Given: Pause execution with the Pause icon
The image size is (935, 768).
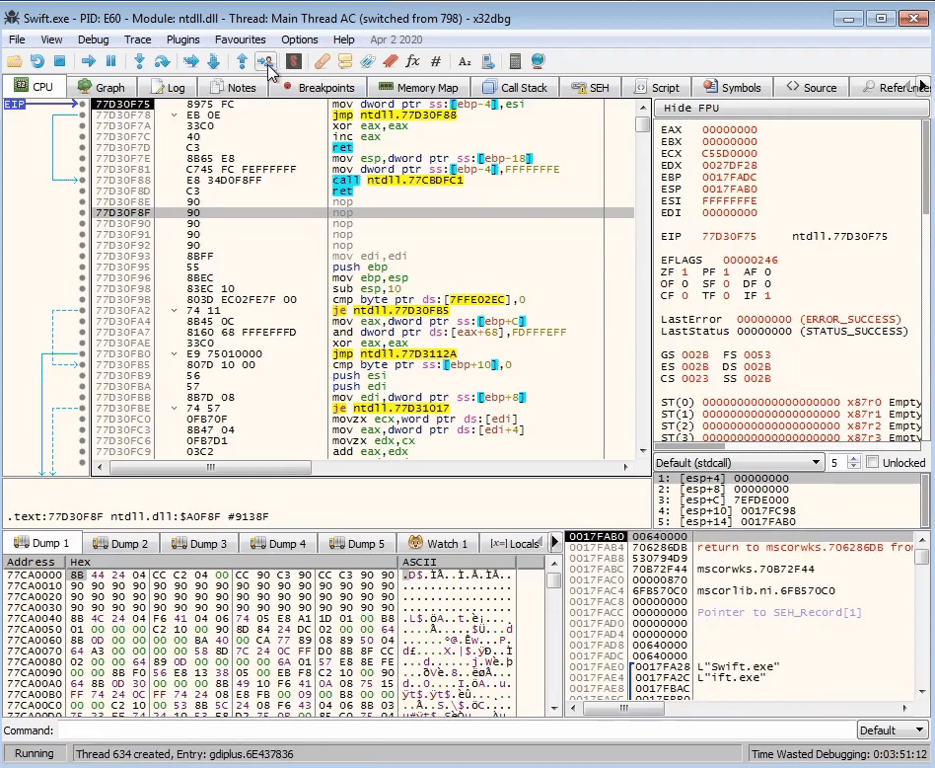Looking at the screenshot, I should (111, 62).
